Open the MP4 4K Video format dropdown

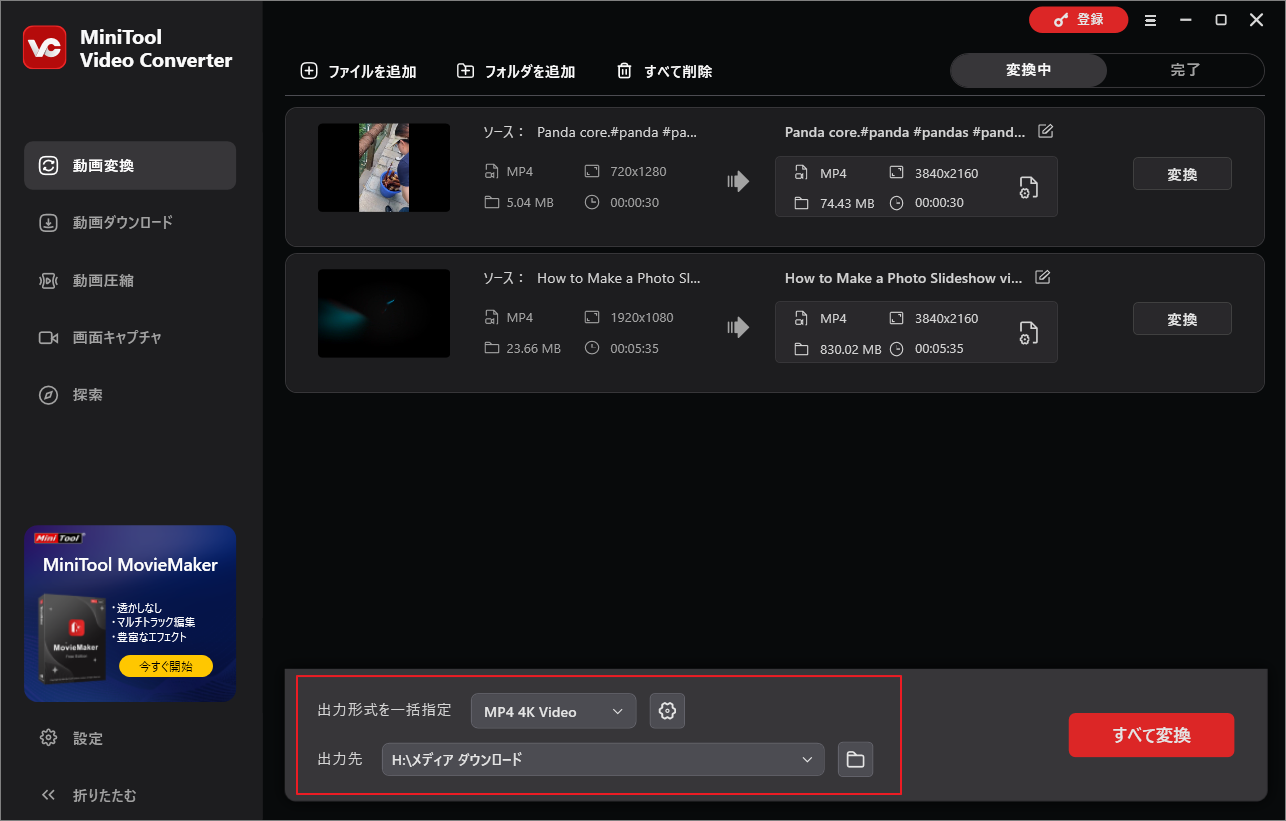tap(553, 711)
